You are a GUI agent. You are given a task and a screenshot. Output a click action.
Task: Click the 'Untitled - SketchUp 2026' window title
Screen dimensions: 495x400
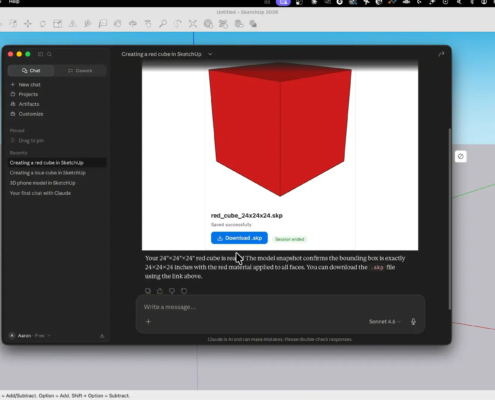pyautogui.click(x=247, y=12)
